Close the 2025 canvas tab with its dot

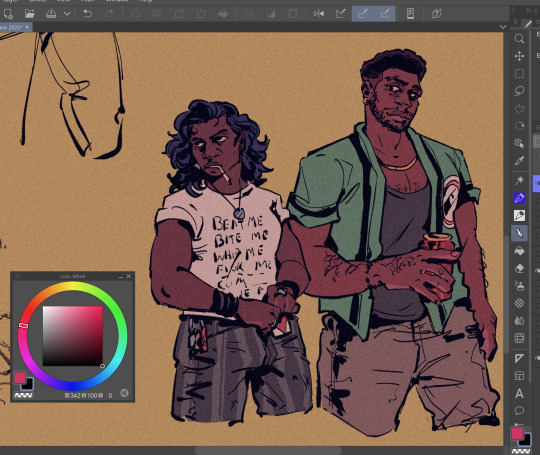tap(27, 27)
